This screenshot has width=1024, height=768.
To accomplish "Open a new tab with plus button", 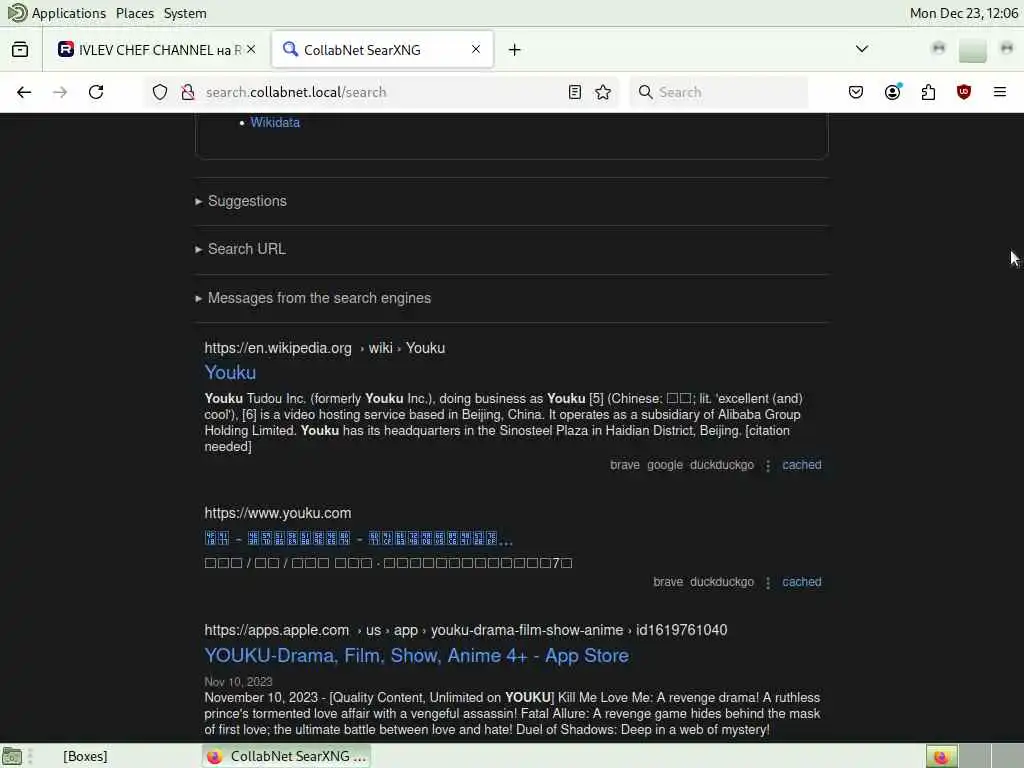I will [x=515, y=50].
